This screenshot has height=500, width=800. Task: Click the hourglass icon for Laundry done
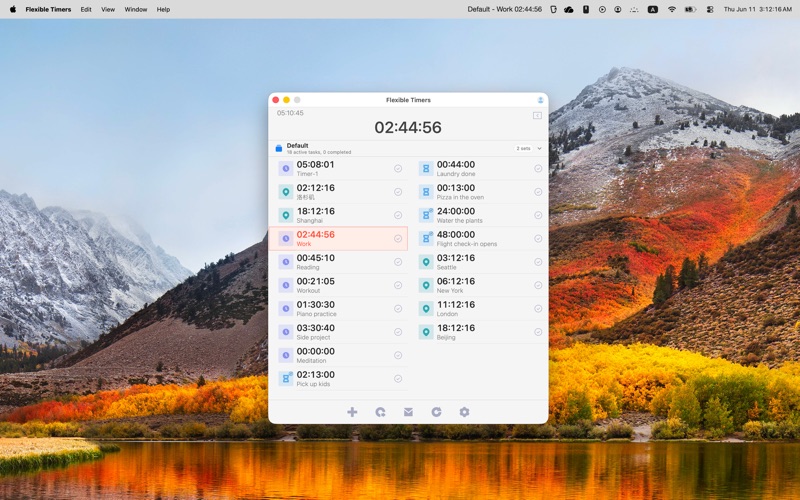[426, 168]
